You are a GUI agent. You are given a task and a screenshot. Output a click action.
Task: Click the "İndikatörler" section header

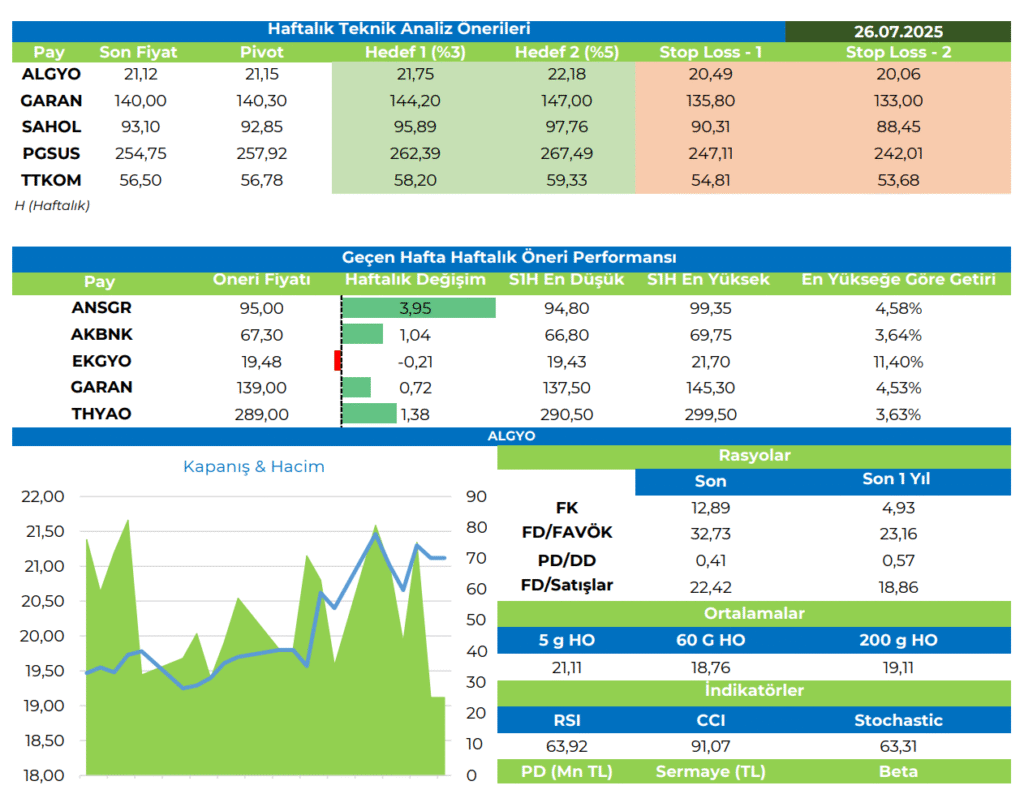754,691
